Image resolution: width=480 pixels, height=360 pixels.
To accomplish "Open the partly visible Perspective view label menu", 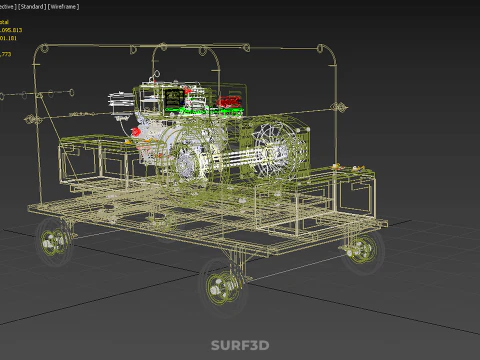I will [8, 7].
